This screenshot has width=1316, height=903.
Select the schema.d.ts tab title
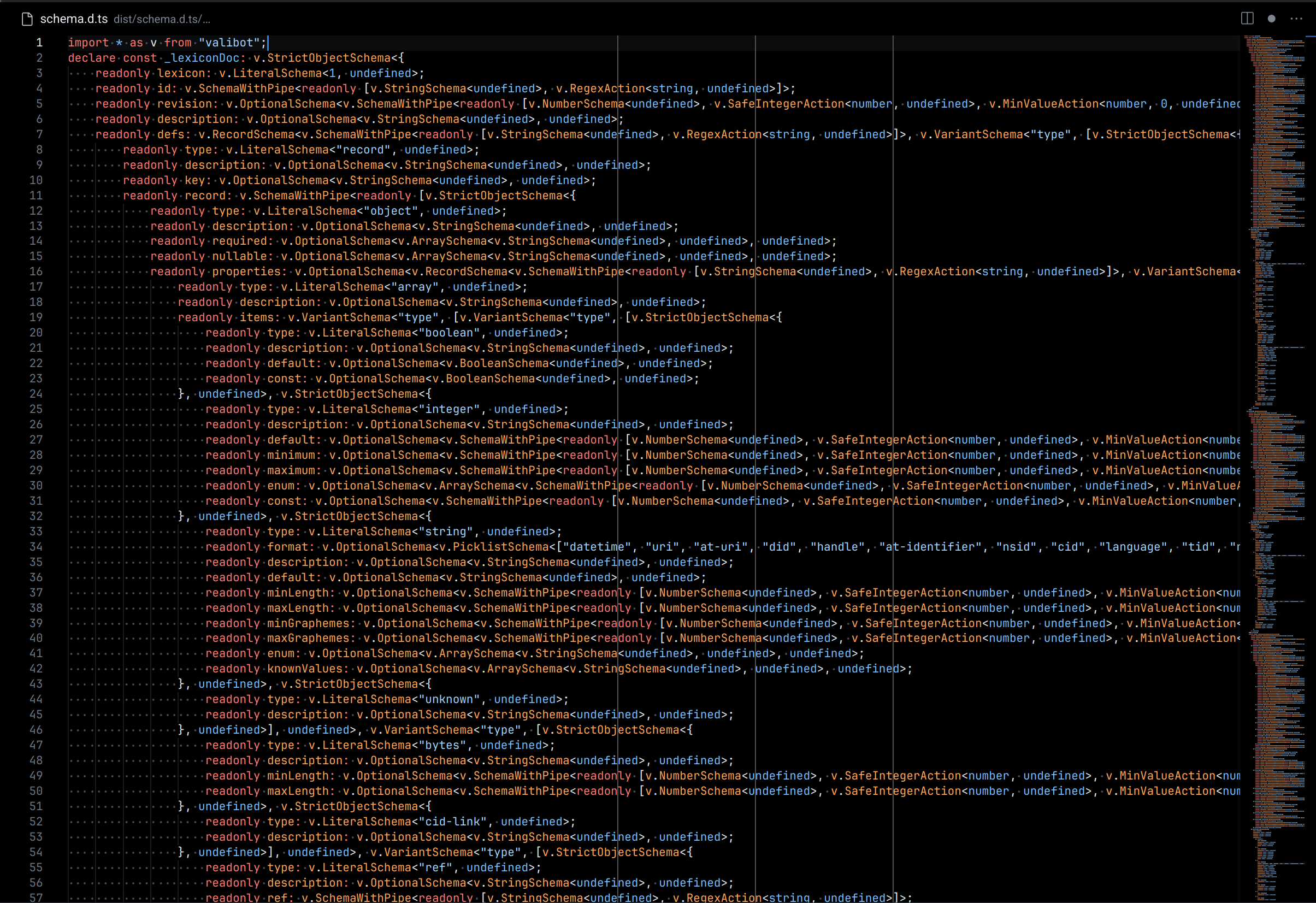pos(74,19)
